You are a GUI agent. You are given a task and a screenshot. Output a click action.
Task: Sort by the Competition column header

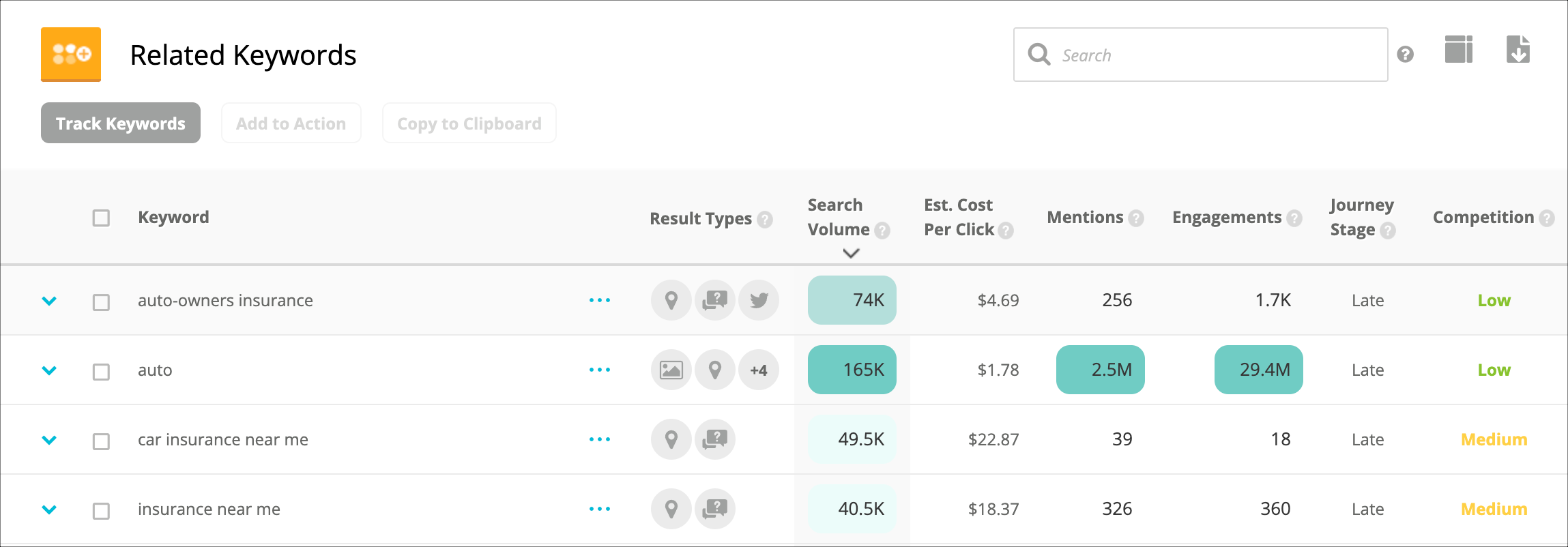click(x=1483, y=218)
